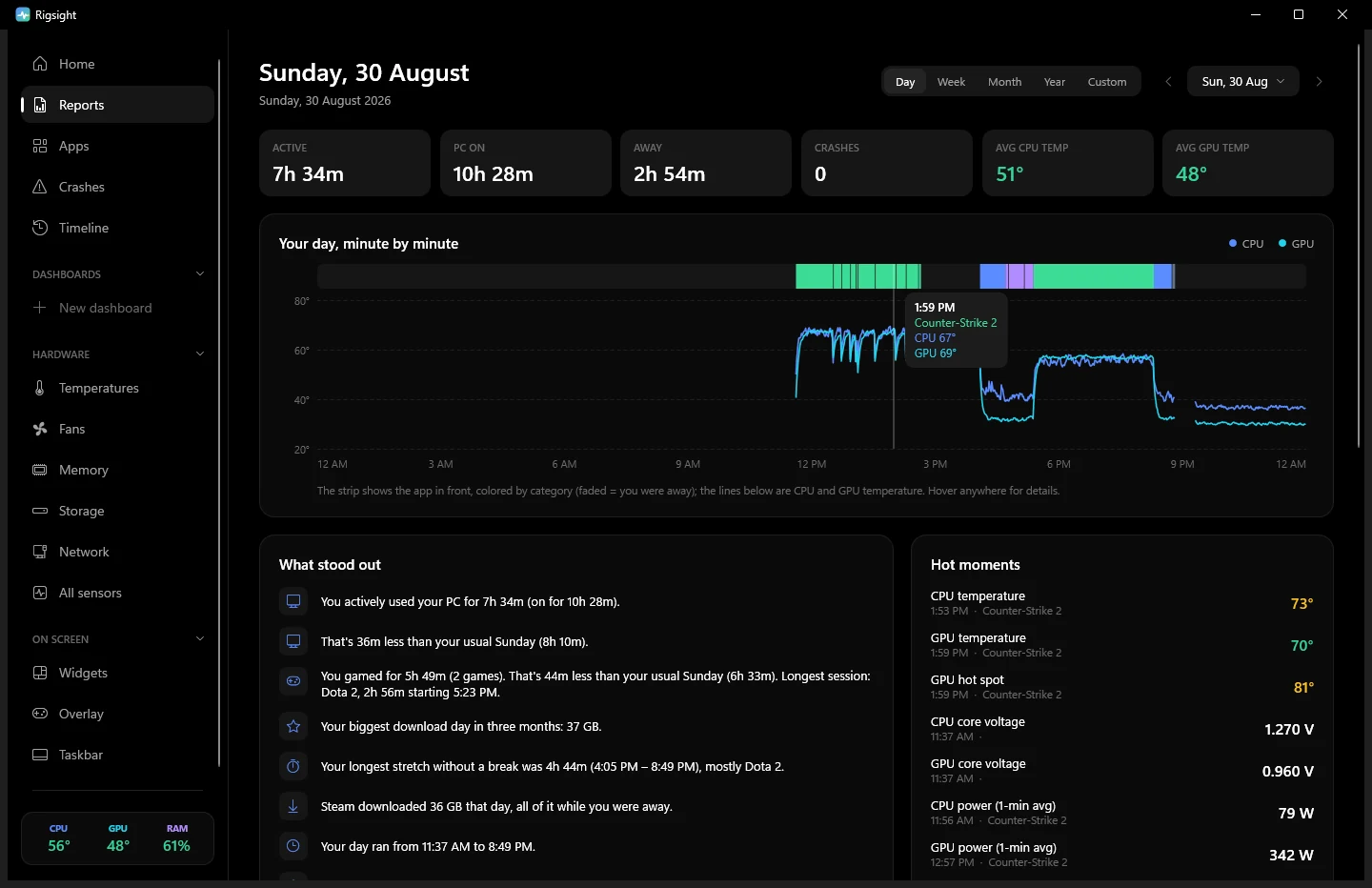Click the Rigsight app logo in title bar
This screenshot has height=888, width=1372.
23,14
